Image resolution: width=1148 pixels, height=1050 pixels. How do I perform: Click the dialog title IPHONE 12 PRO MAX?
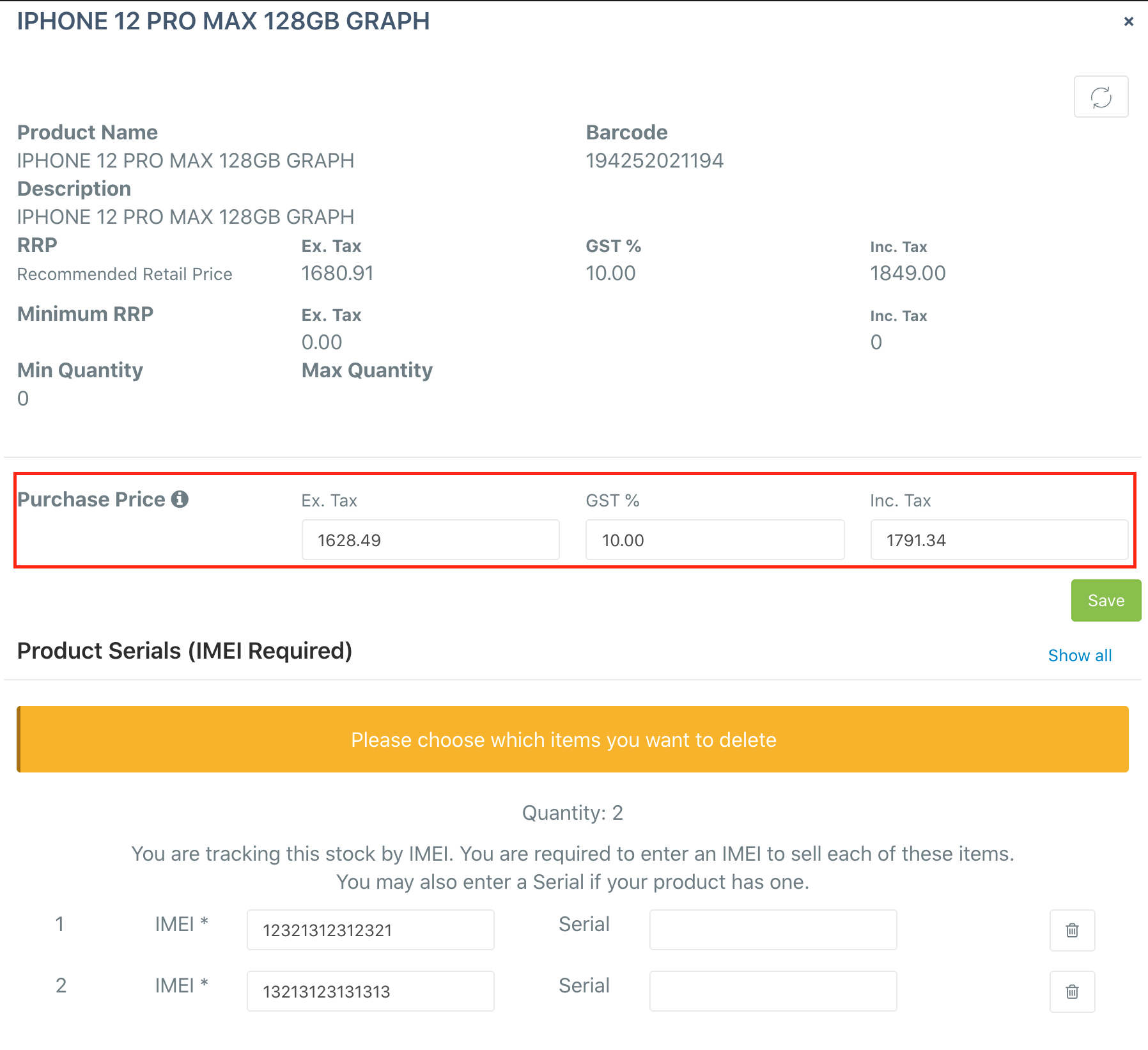[223, 21]
